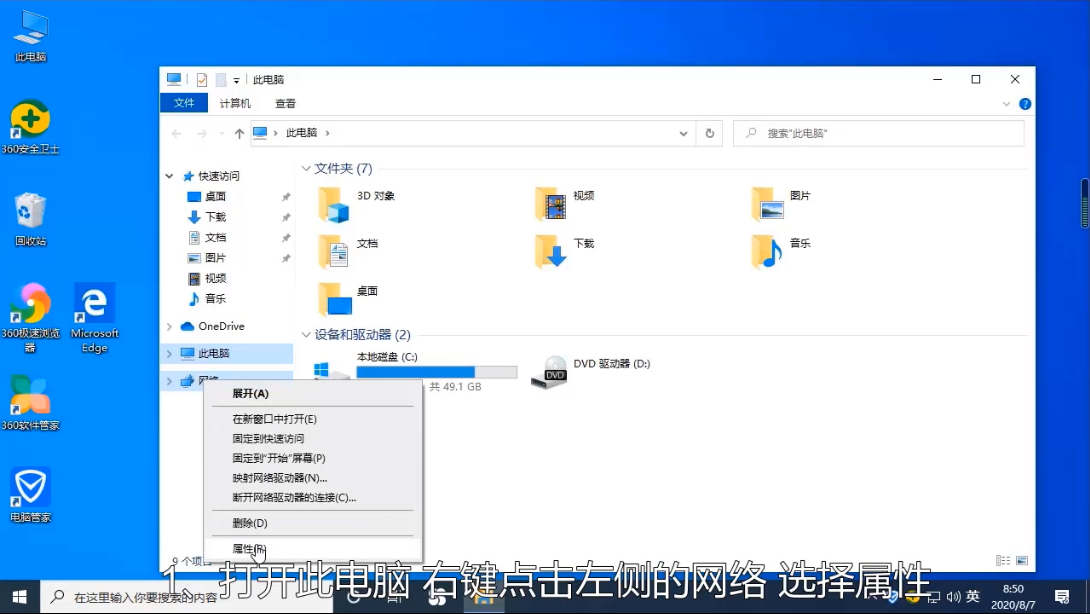Expand the ribbon with the chevron

point(1006,104)
